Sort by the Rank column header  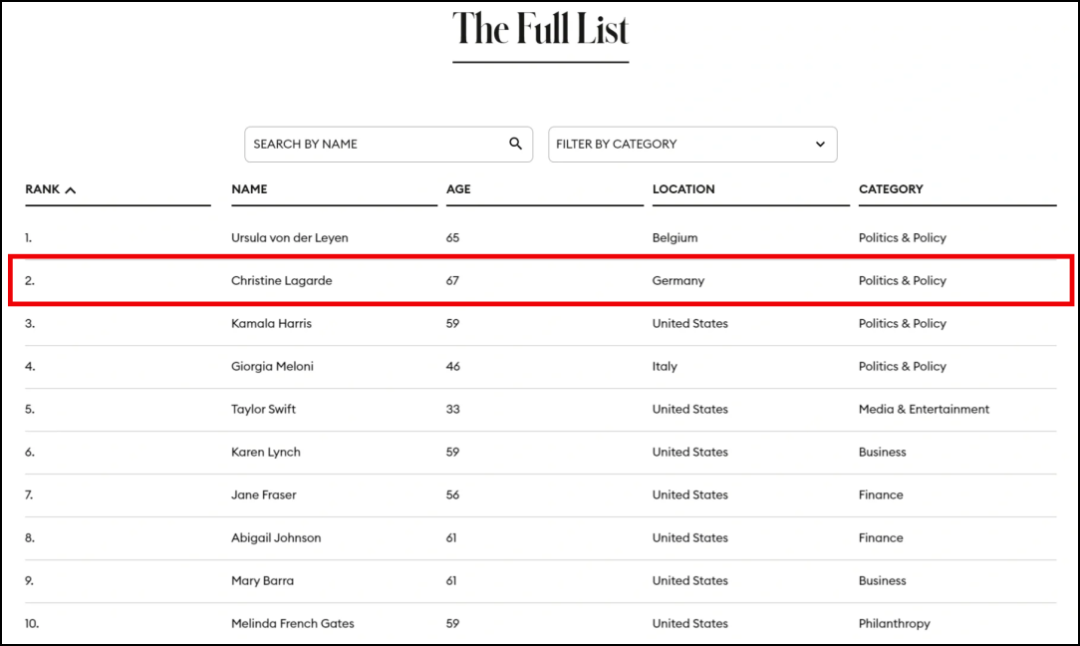tap(43, 189)
